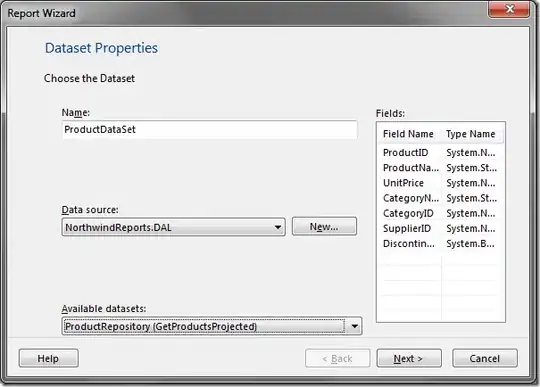Click ProductRepository (GetProductsProjected) dataset text
This screenshot has width=540, height=387.
point(161,326)
